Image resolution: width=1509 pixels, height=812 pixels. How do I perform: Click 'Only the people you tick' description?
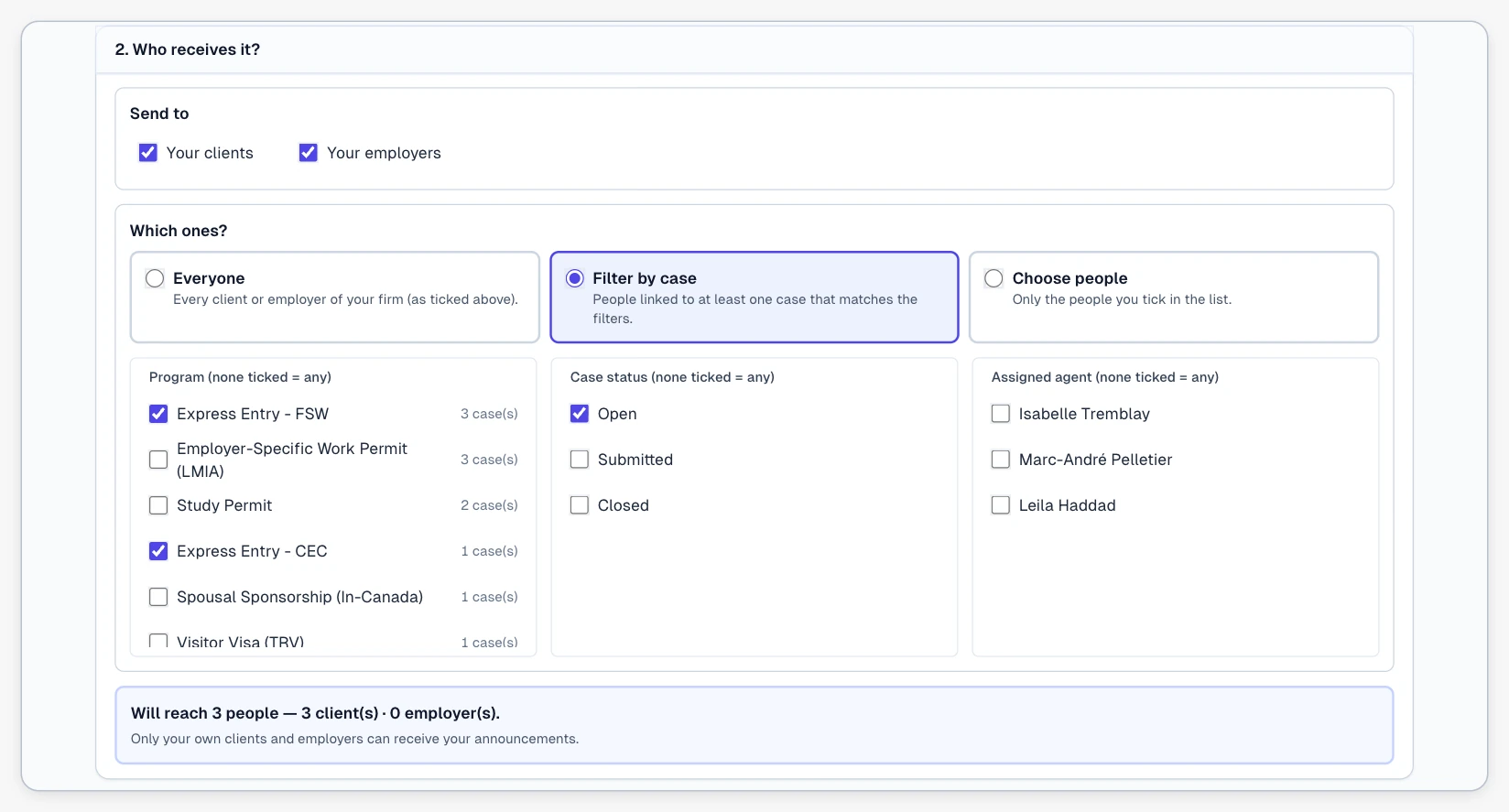1122,299
